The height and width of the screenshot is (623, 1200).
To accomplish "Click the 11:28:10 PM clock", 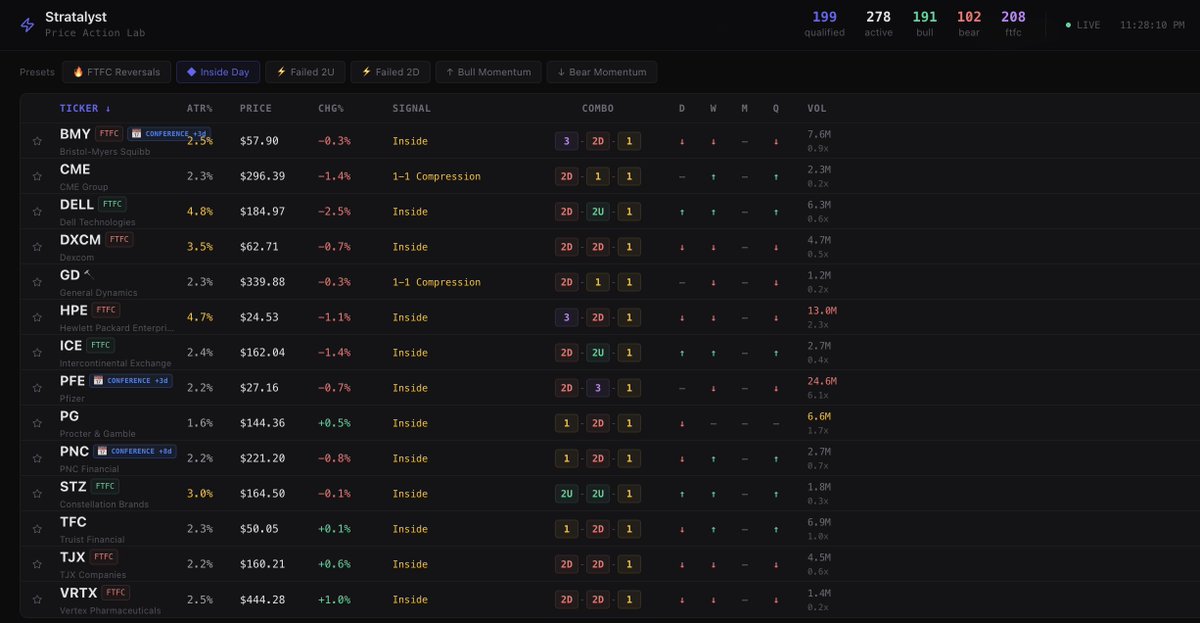I will click(1150, 25).
